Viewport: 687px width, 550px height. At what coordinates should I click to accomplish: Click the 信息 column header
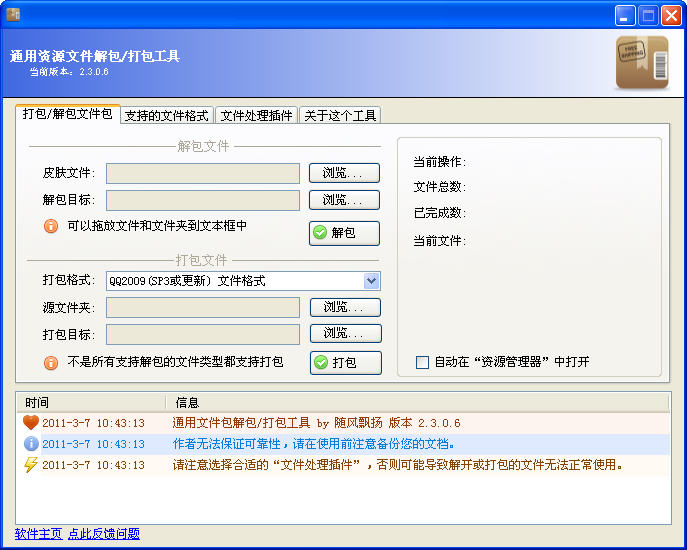pyautogui.click(x=418, y=402)
